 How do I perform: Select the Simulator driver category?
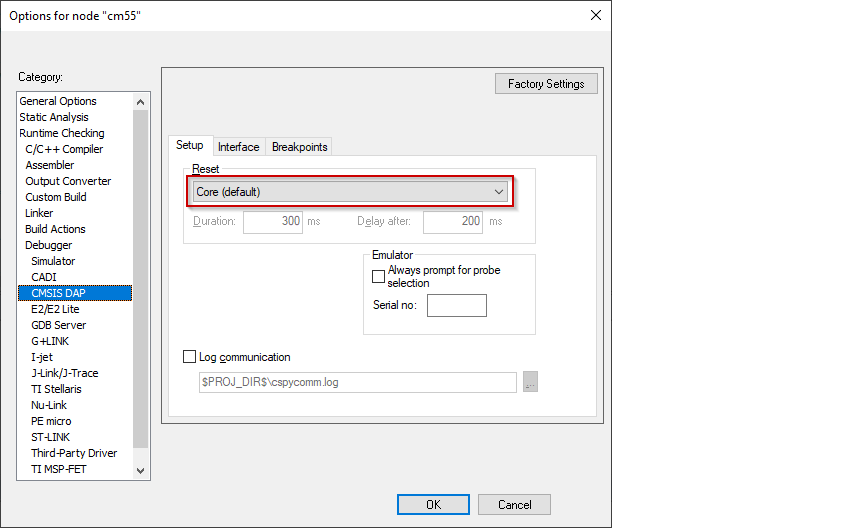pos(53,261)
